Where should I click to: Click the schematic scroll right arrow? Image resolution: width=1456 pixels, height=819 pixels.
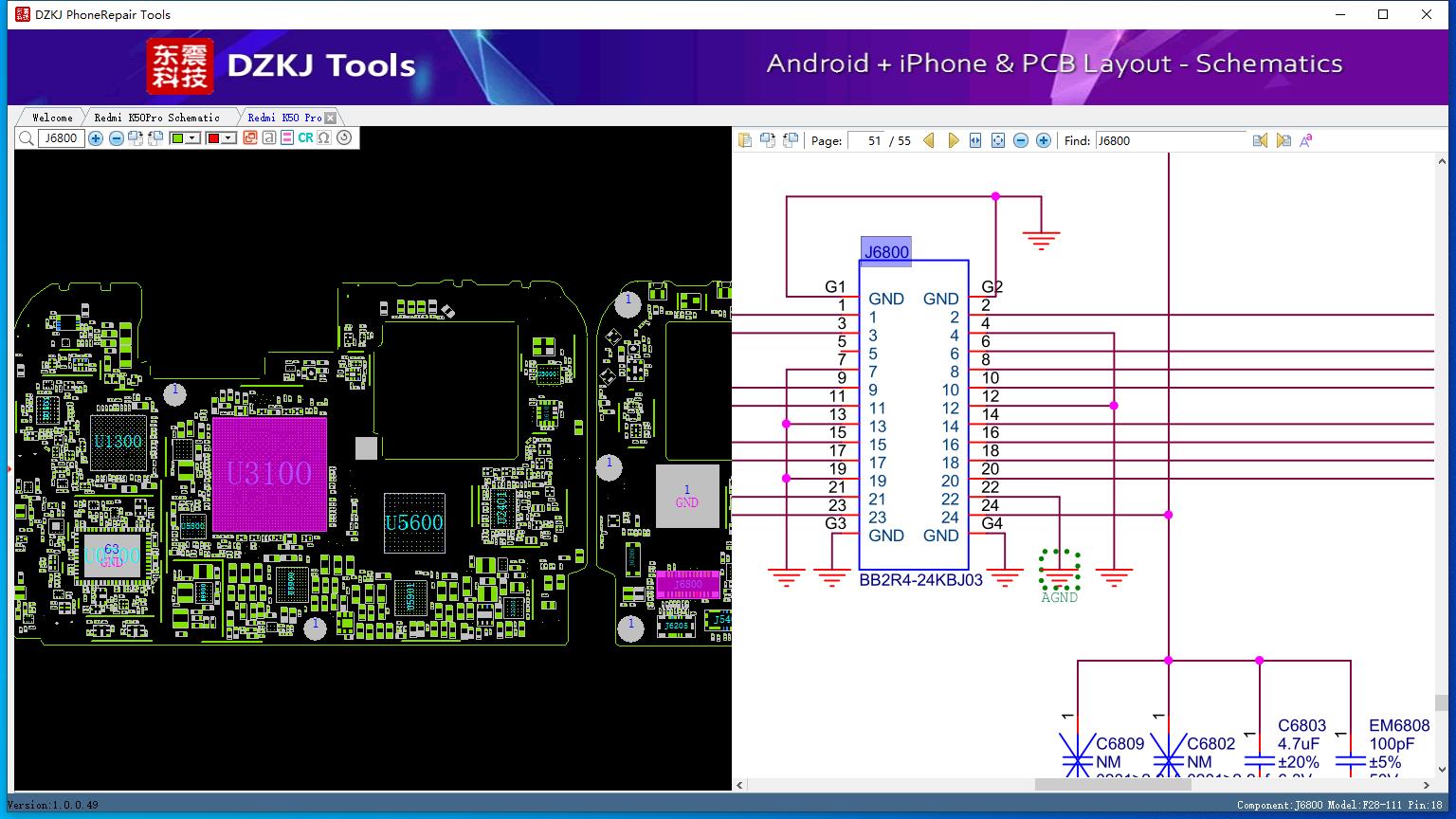tap(1427, 785)
